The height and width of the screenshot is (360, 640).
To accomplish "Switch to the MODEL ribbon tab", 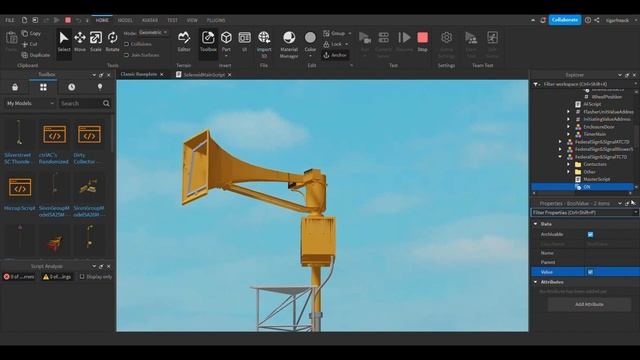I will point(125,20).
